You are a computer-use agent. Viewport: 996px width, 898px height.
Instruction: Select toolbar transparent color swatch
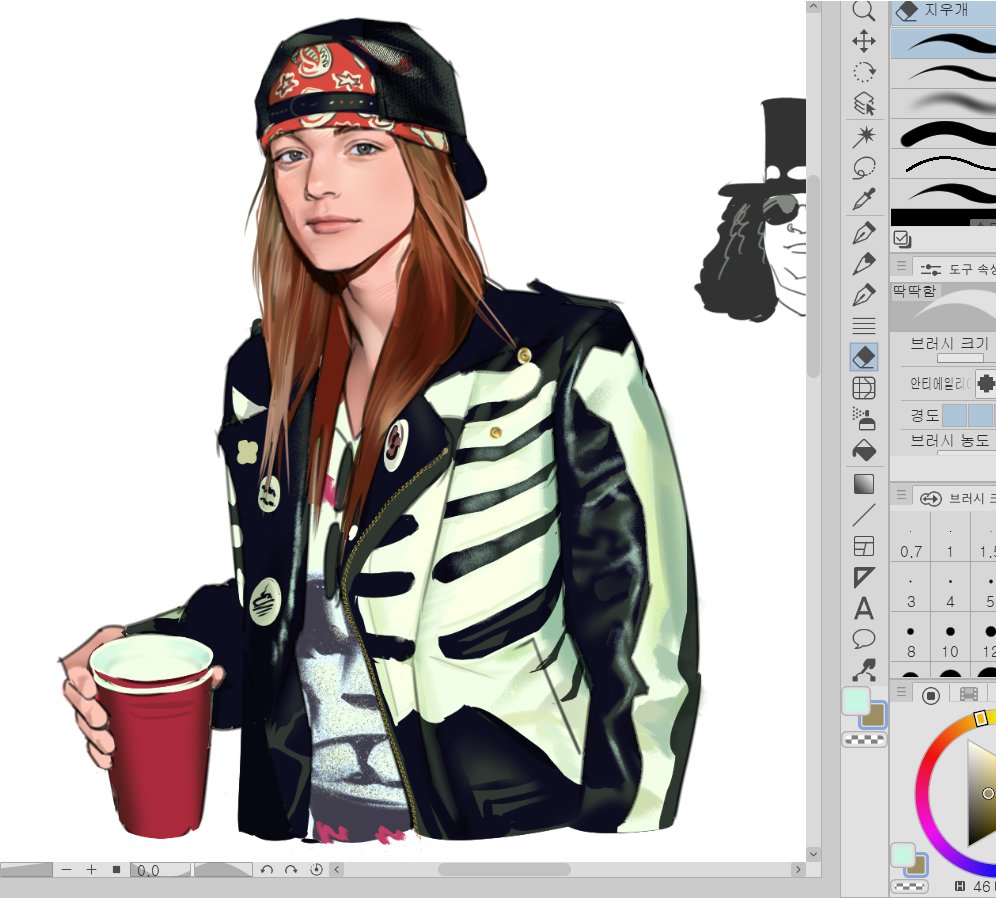tap(864, 739)
